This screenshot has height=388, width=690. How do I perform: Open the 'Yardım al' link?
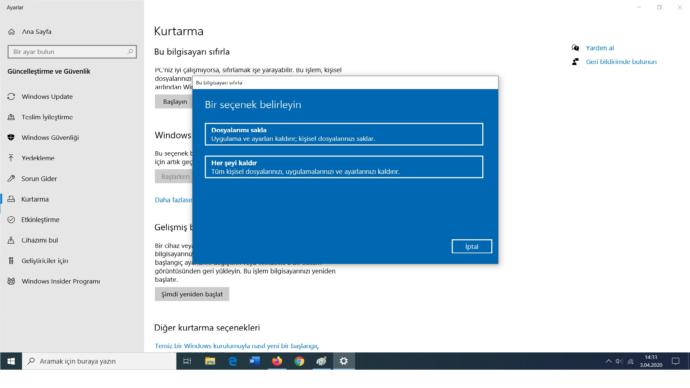(x=600, y=48)
